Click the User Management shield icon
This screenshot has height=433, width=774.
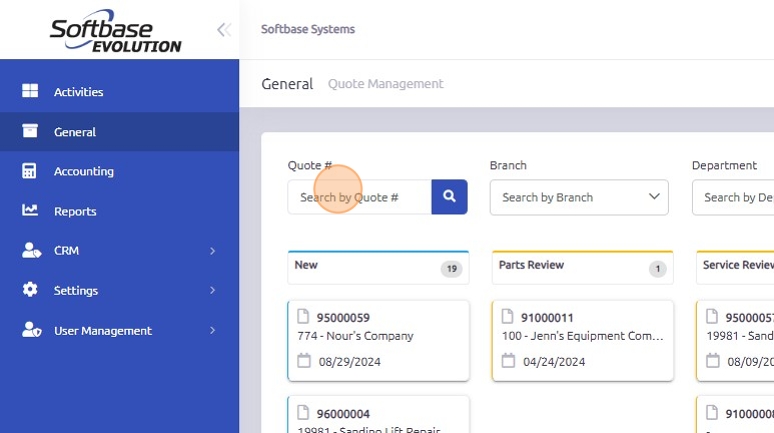coord(32,329)
